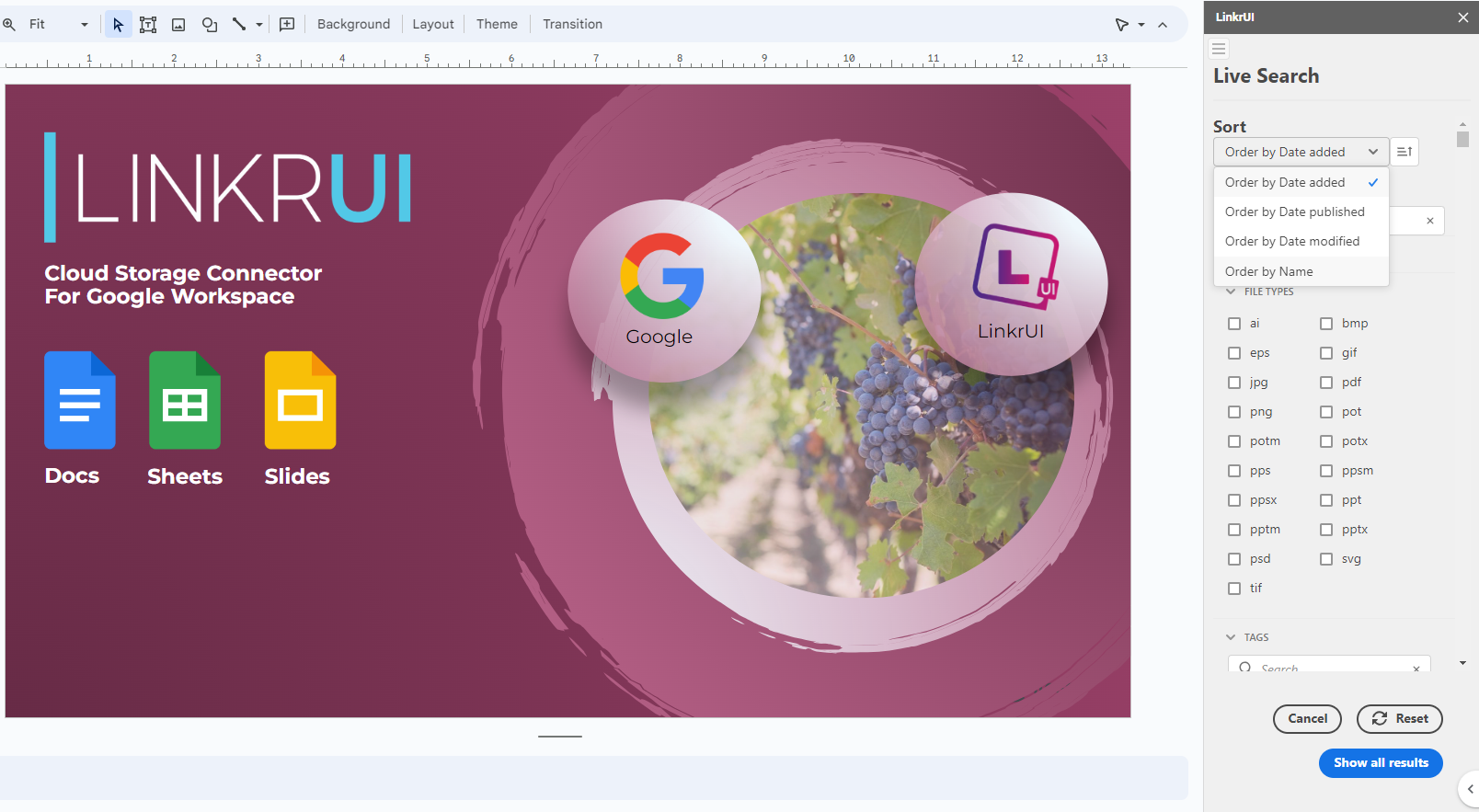This screenshot has height=812, width=1479.
Task: Open the pointer mode dropdown arrow
Action: point(1141,25)
